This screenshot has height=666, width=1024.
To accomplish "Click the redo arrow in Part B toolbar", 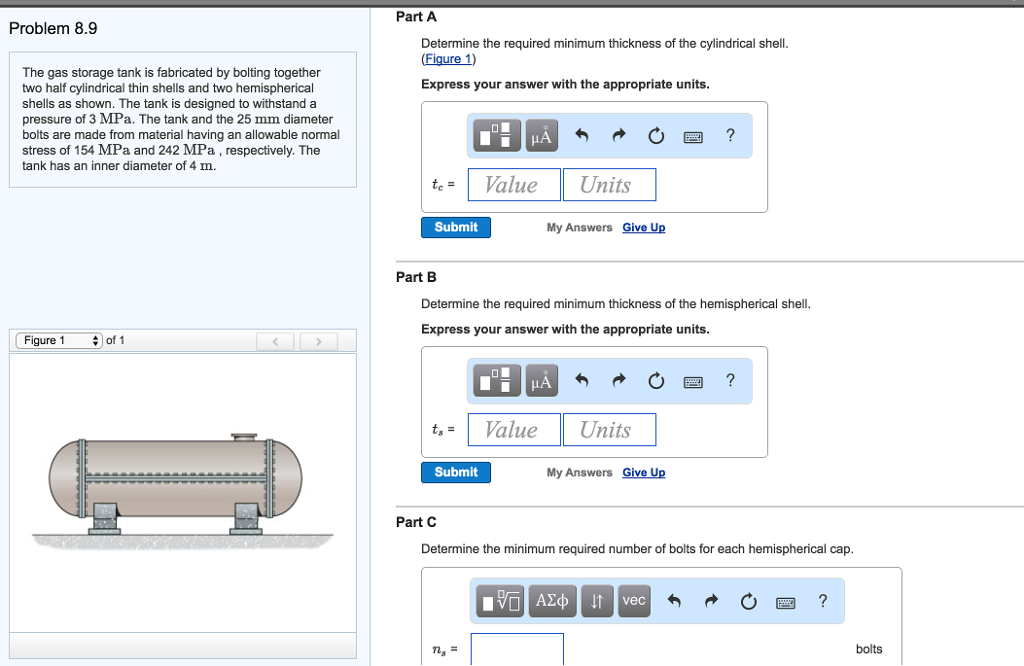I will [x=618, y=380].
